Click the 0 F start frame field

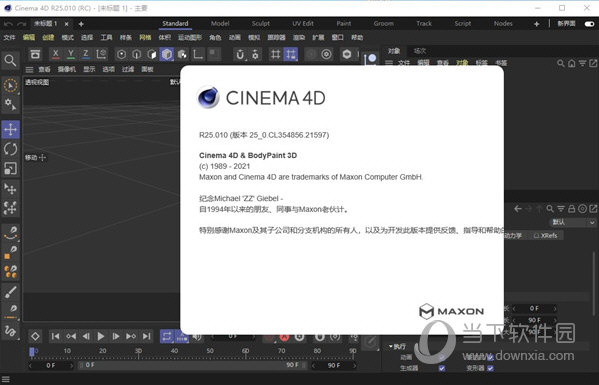click(x=51, y=366)
